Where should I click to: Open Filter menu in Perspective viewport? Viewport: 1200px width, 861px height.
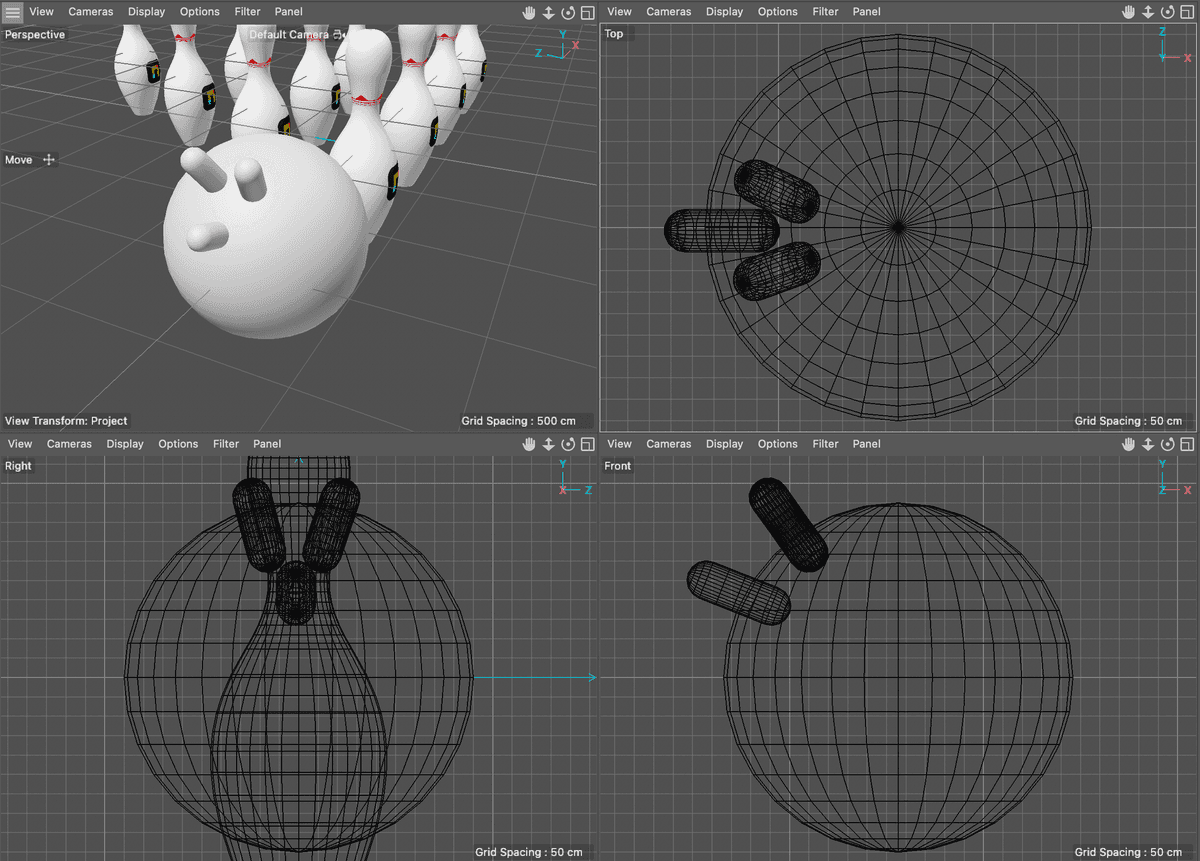point(247,12)
